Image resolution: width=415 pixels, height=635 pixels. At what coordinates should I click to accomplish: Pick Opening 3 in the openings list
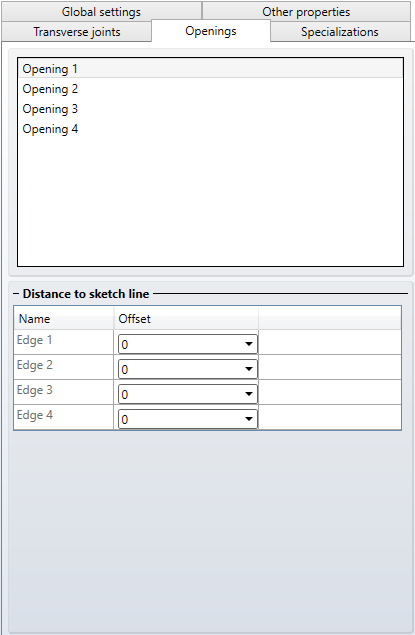pos(210,109)
